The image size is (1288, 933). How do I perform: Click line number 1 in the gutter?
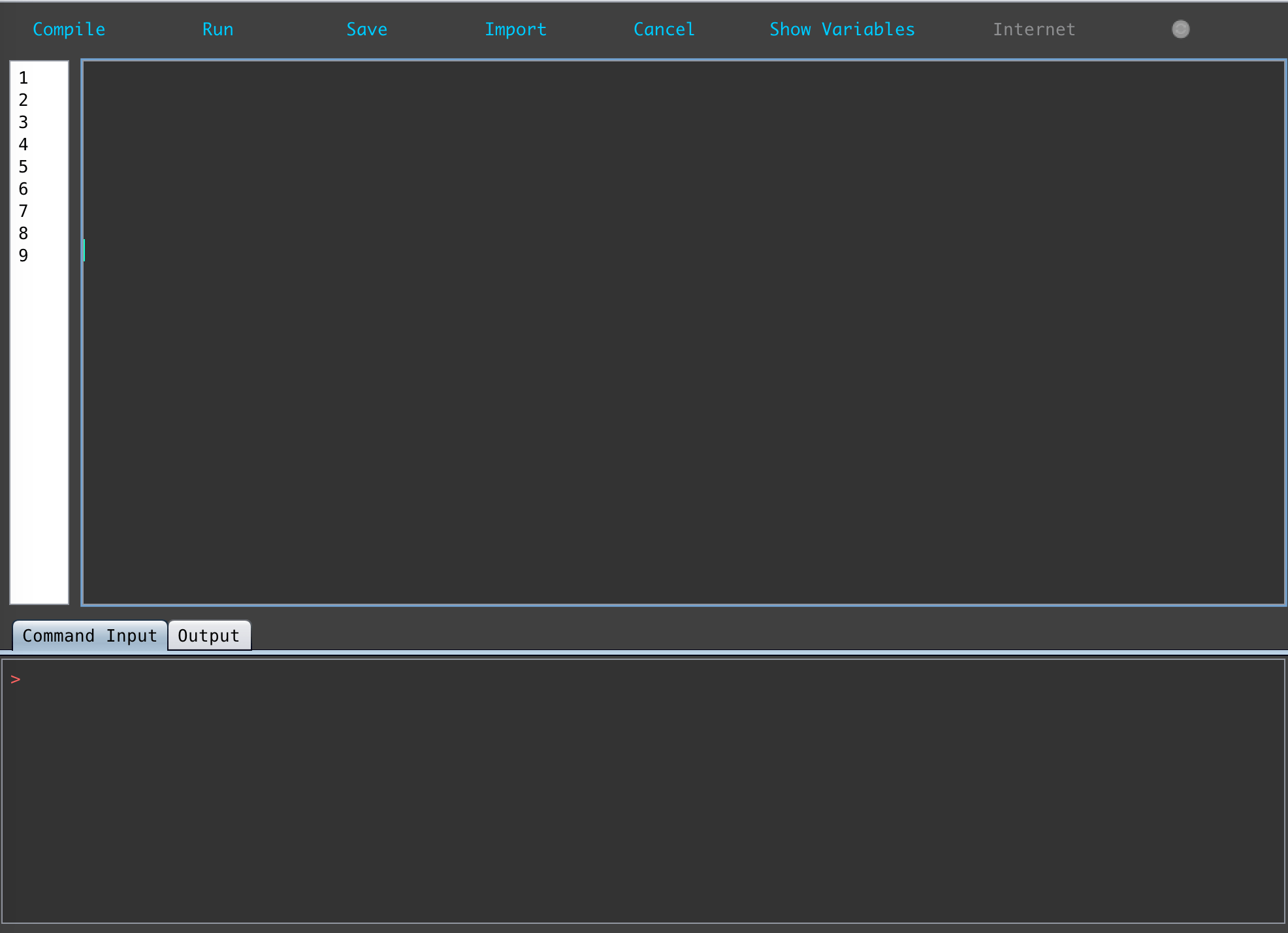(23, 78)
